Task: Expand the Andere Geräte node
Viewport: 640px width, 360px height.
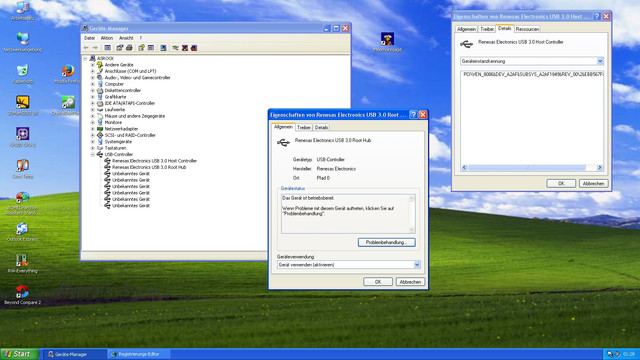Action: click(93, 64)
